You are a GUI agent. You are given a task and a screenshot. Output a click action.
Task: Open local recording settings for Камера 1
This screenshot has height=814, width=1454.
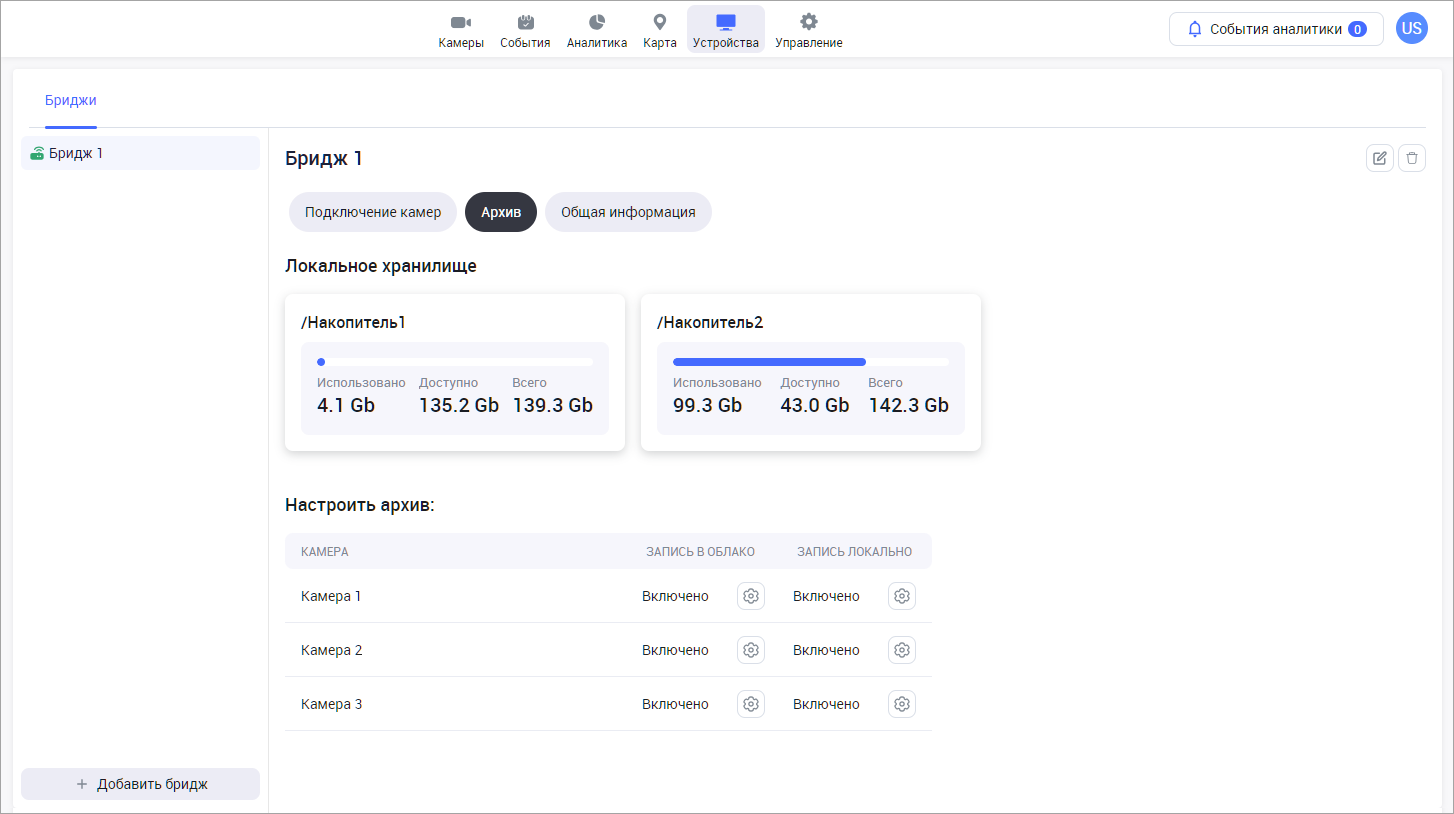click(x=902, y=596)
